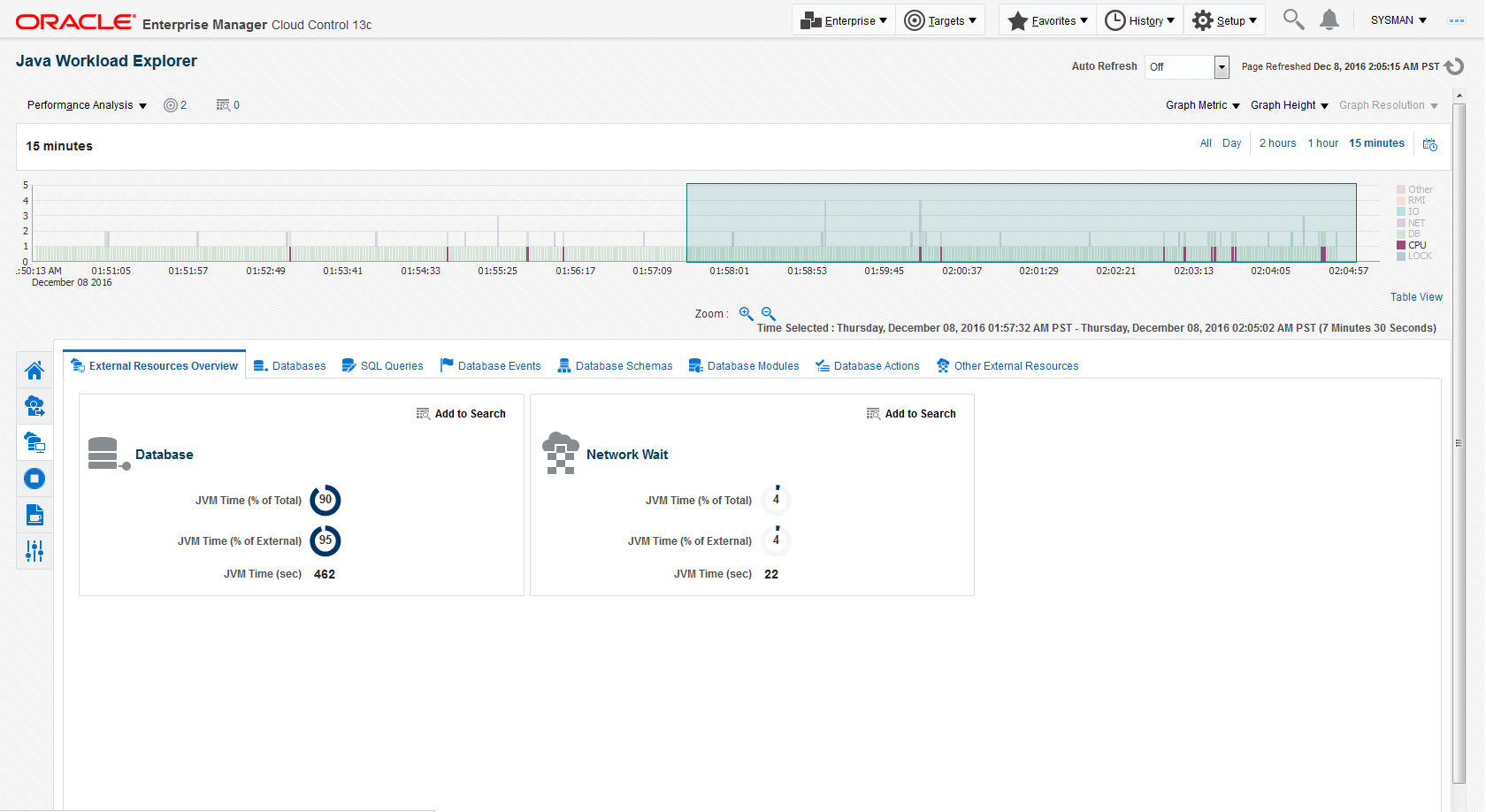
Task: Select the Day time range
Action: point(1231,143)
